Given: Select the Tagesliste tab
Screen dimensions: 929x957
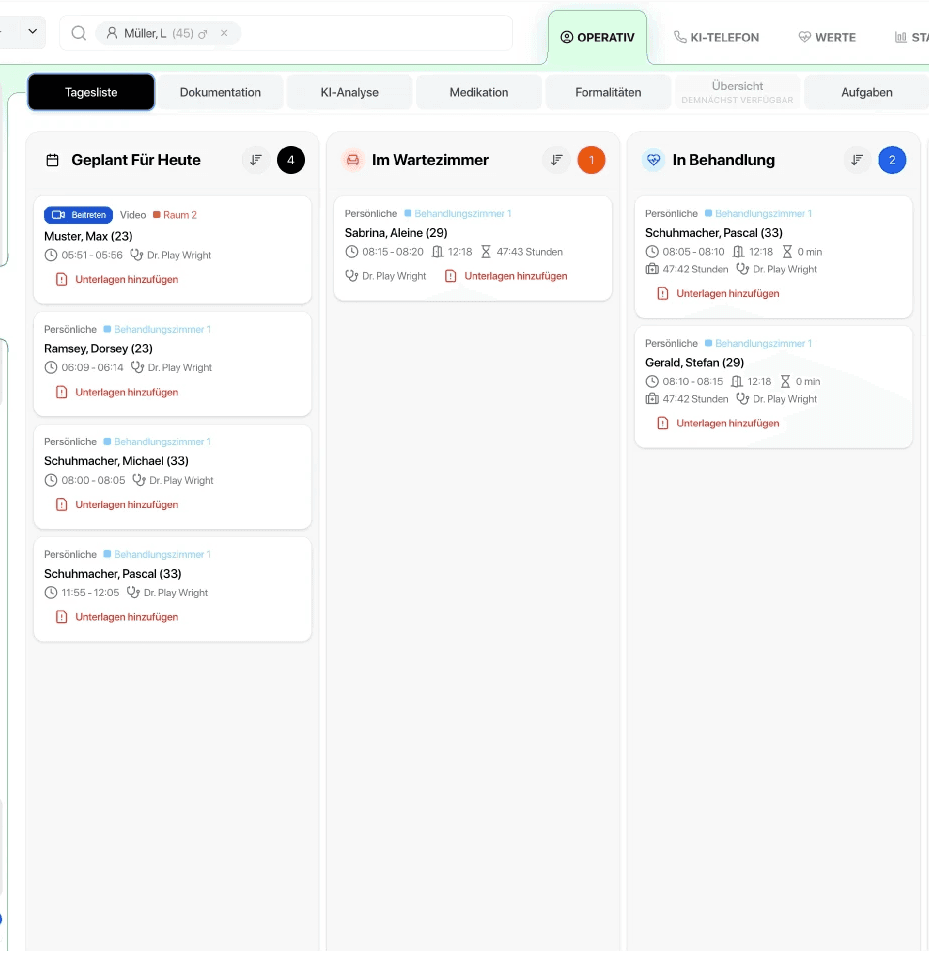Looking at the screenshot, I should pyautogui.click(x=91, y=92).
